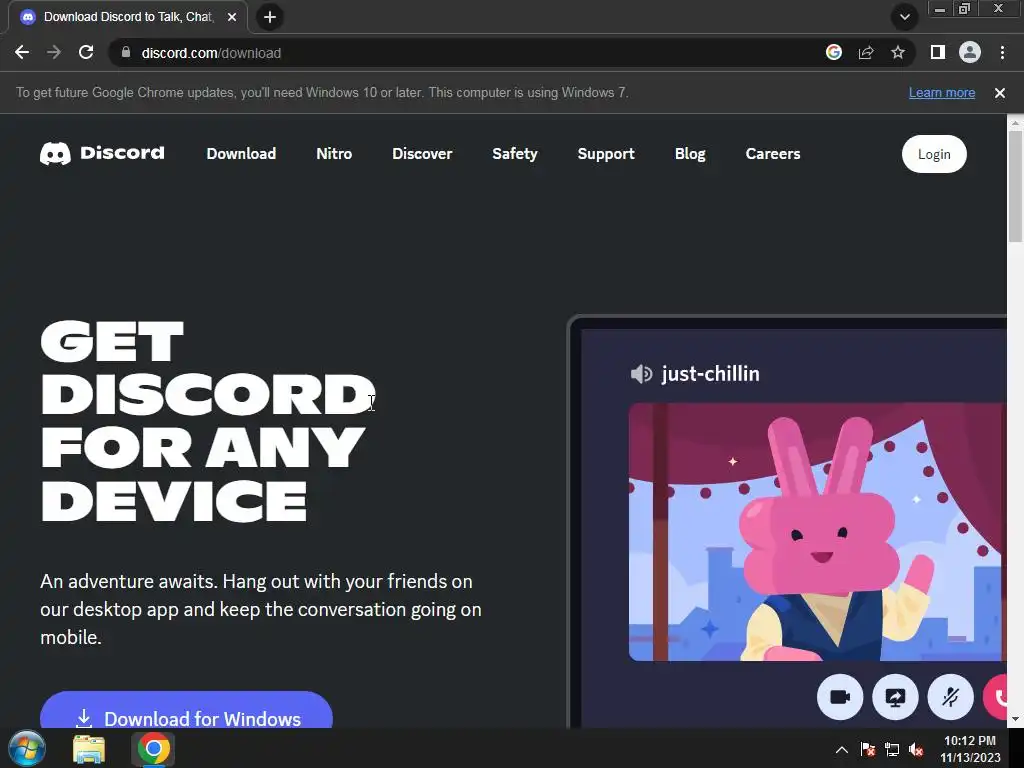1024x768 pixels.
Task: Open a new tab with plus button
Action: (x=270, y=17)
